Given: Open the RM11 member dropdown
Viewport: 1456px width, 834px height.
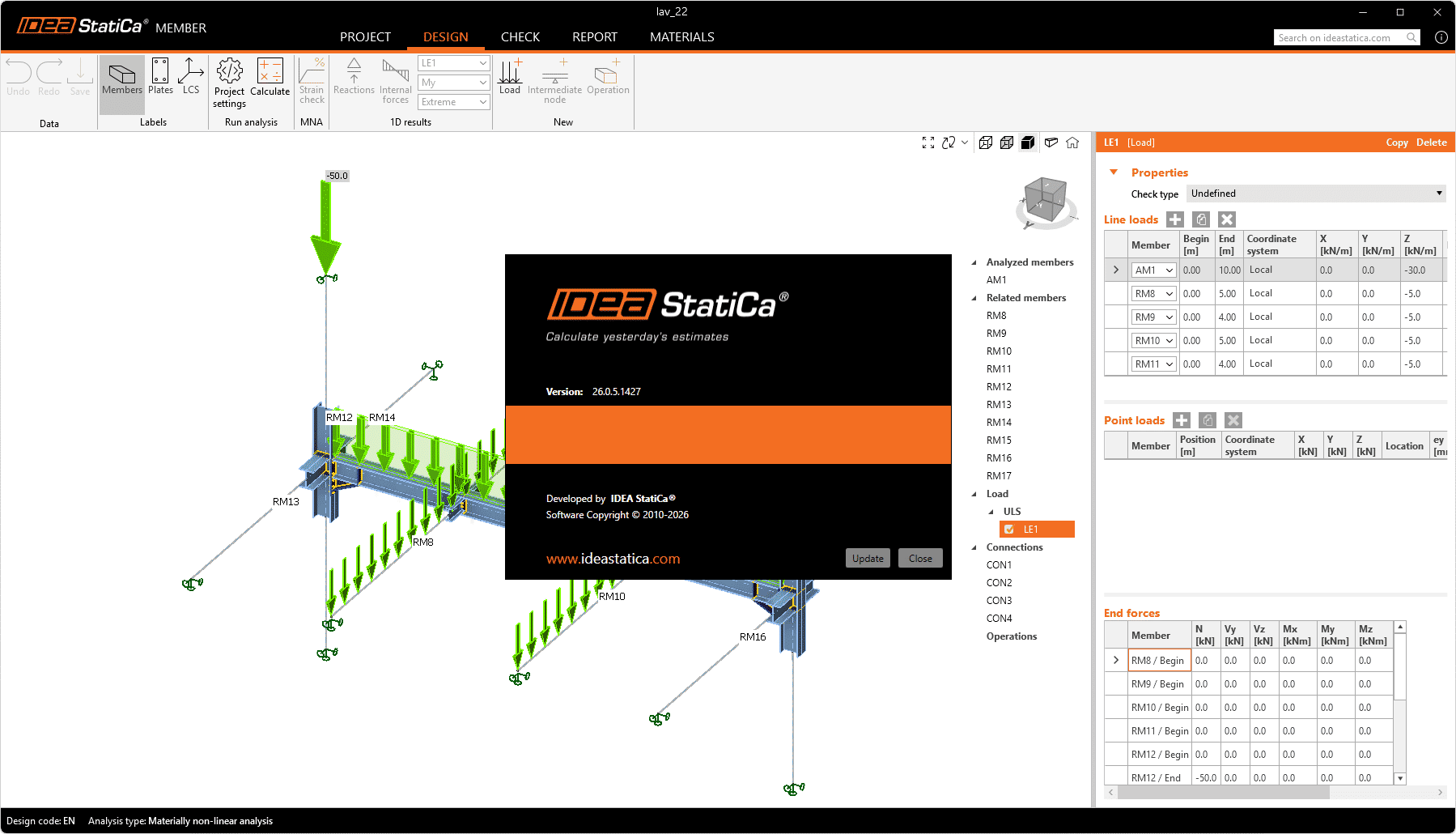Looking at the screenshot, I should [x=1153, y=364].
